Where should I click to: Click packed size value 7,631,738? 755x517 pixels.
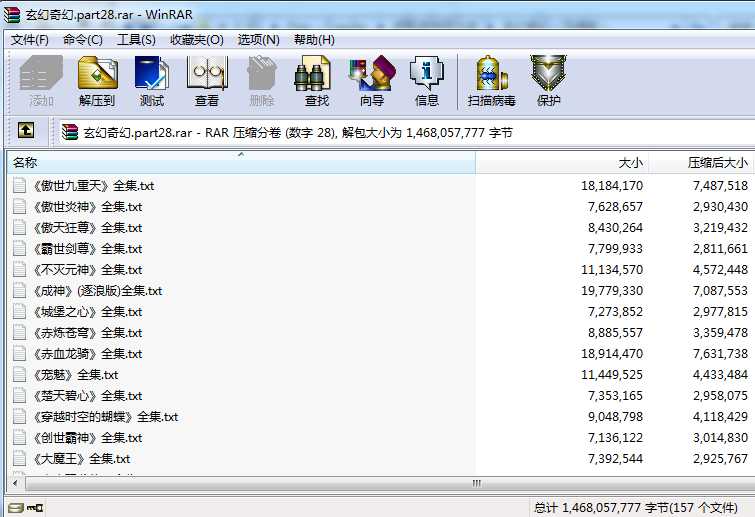[720, 354]
